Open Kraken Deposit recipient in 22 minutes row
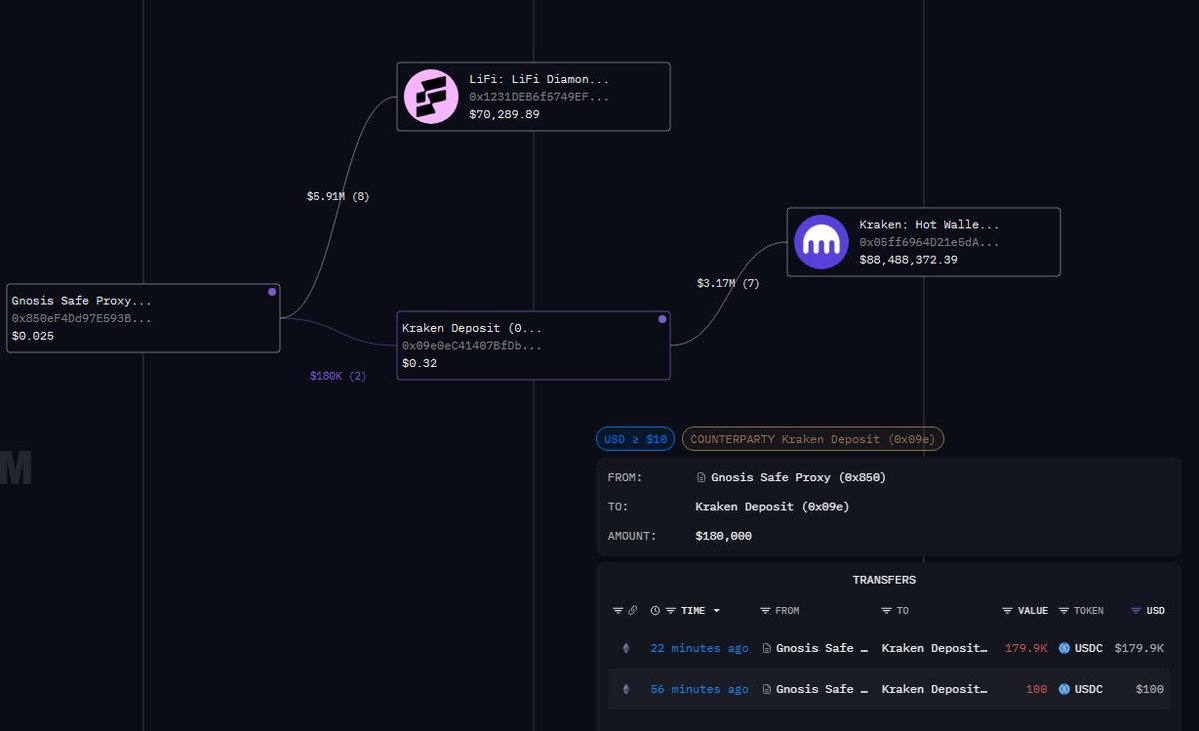The height and width of the screenshot is (731, 1199). [934, 648]
